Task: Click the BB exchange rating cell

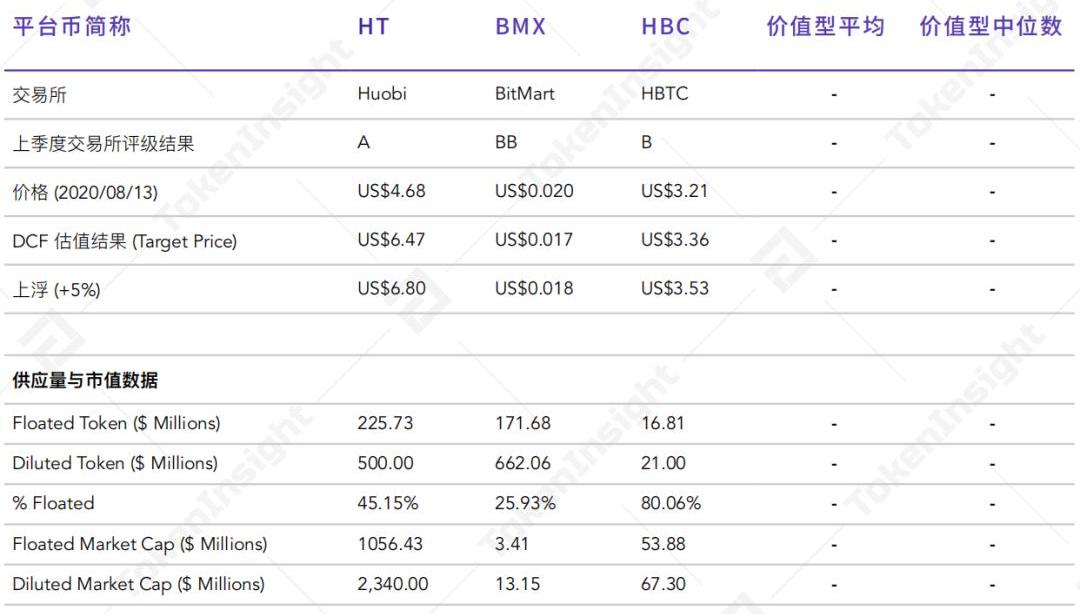Action: [506, 142]
